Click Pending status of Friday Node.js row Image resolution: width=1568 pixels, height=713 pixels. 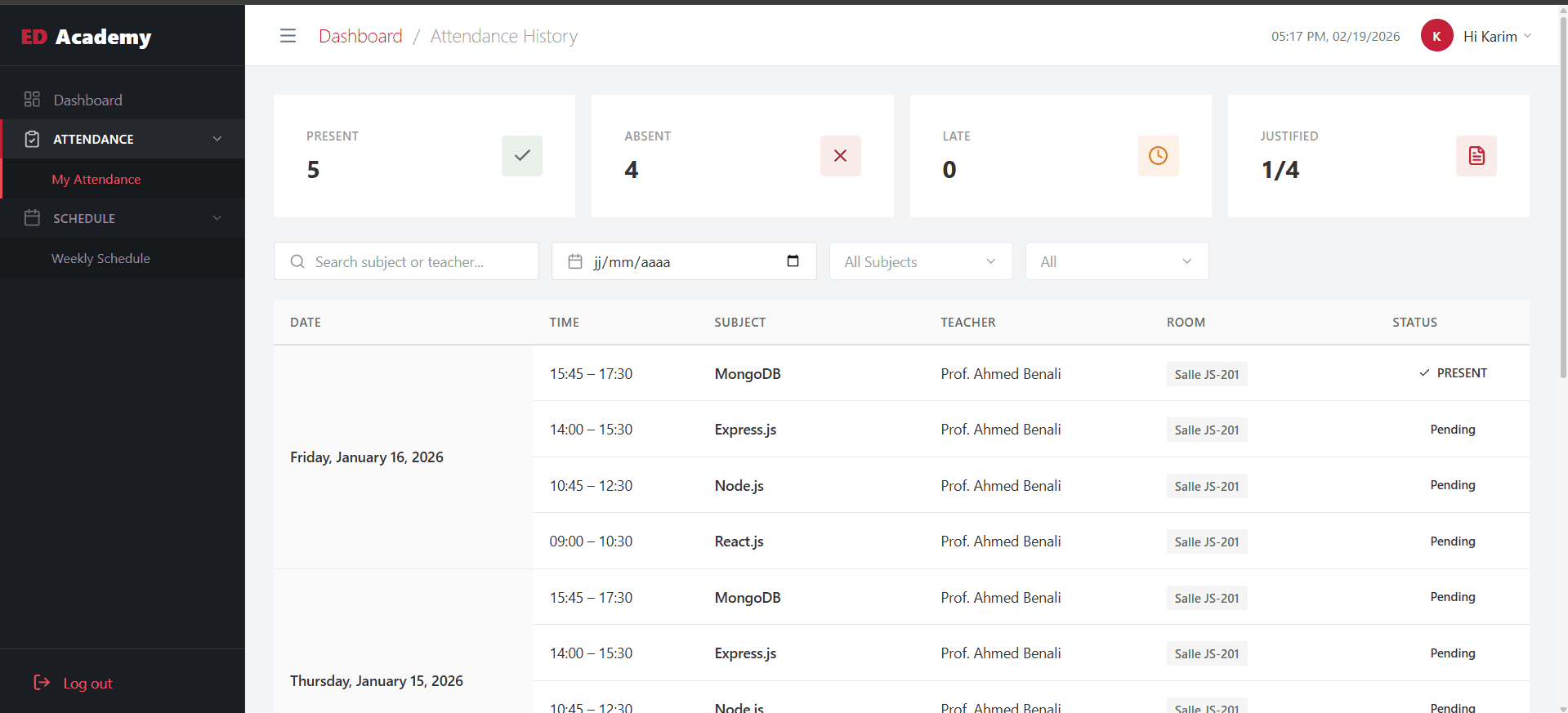(x=1453, y=485)
